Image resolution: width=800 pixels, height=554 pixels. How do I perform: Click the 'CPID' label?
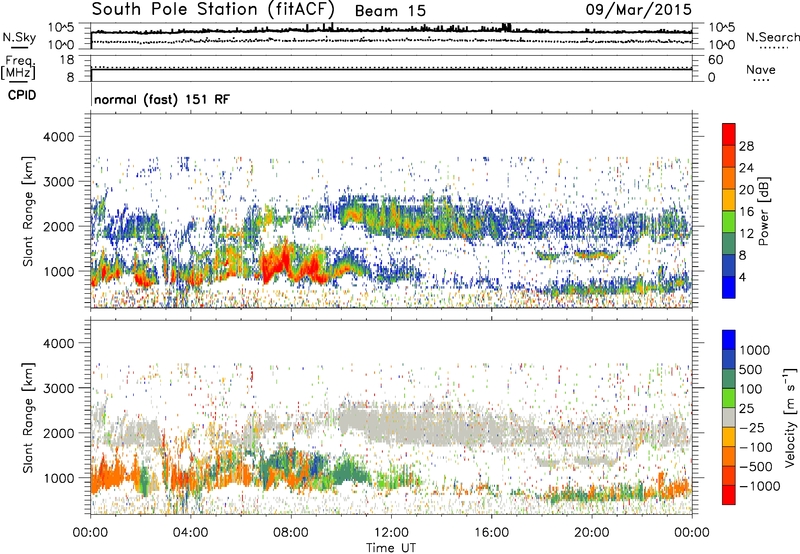pyautogui.click(x=22, y=95)
